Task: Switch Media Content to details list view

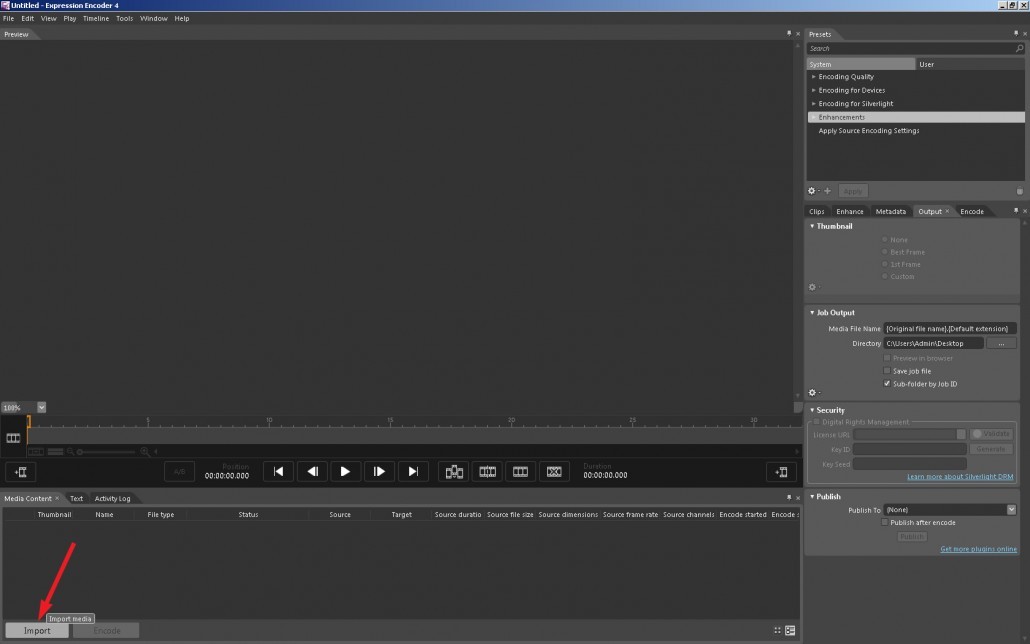Action: point(790,630)
